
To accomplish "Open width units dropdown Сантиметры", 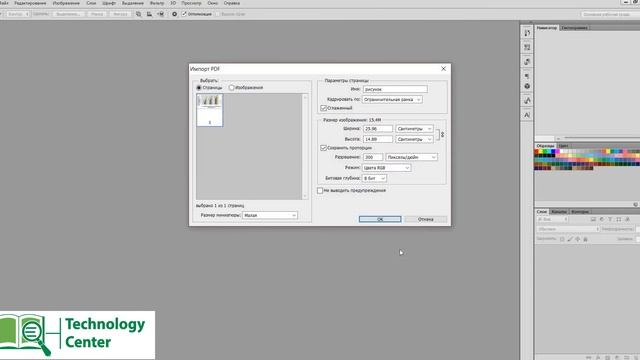I will click(x=414, y=129).
